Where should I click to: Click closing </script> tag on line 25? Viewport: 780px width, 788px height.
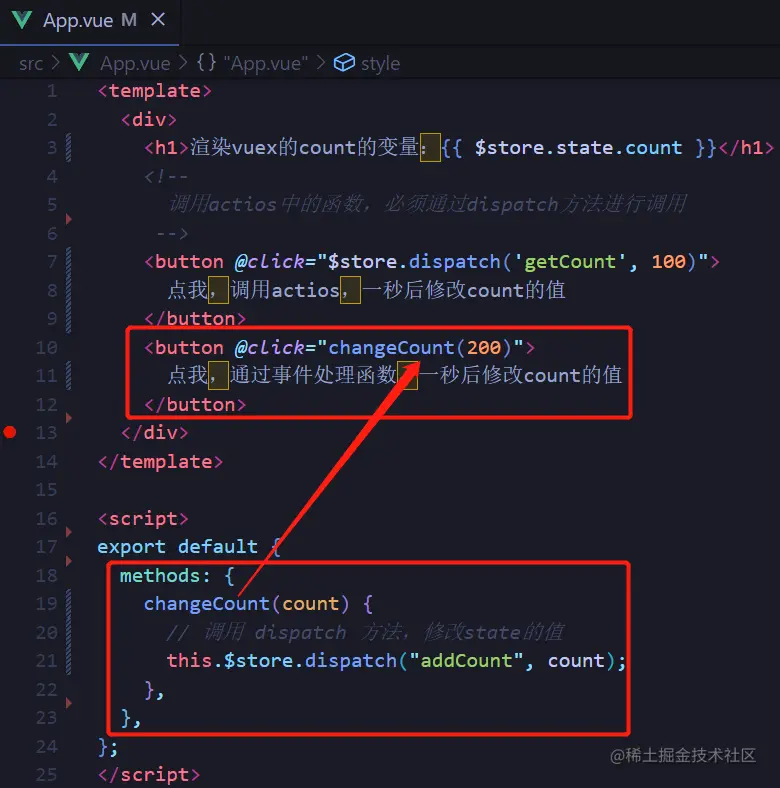click(149, 775)
